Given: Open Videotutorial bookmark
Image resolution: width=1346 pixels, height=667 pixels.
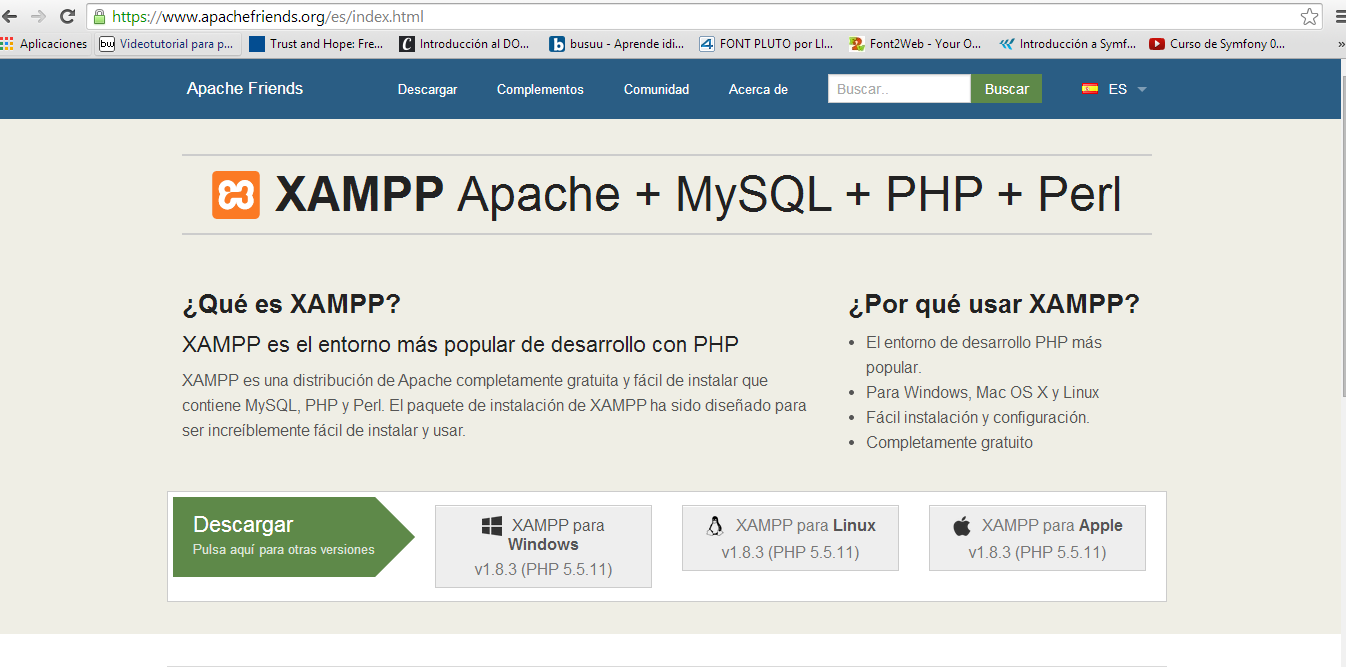Looking at the screenshot, I should (167, 44).
